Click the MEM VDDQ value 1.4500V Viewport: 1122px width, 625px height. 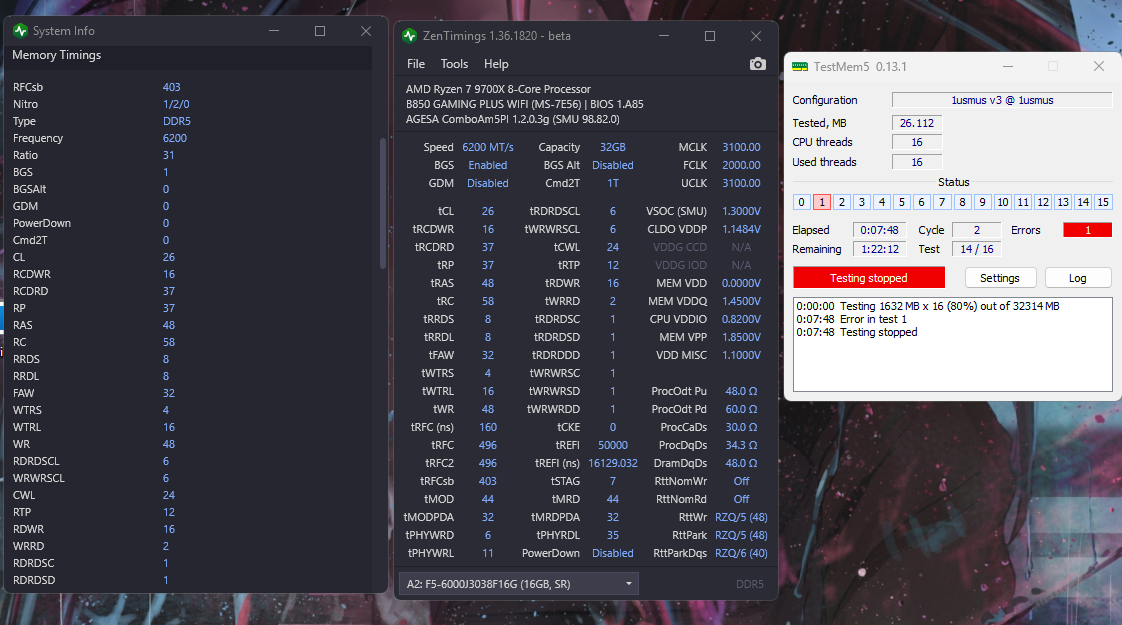[741, 301]
